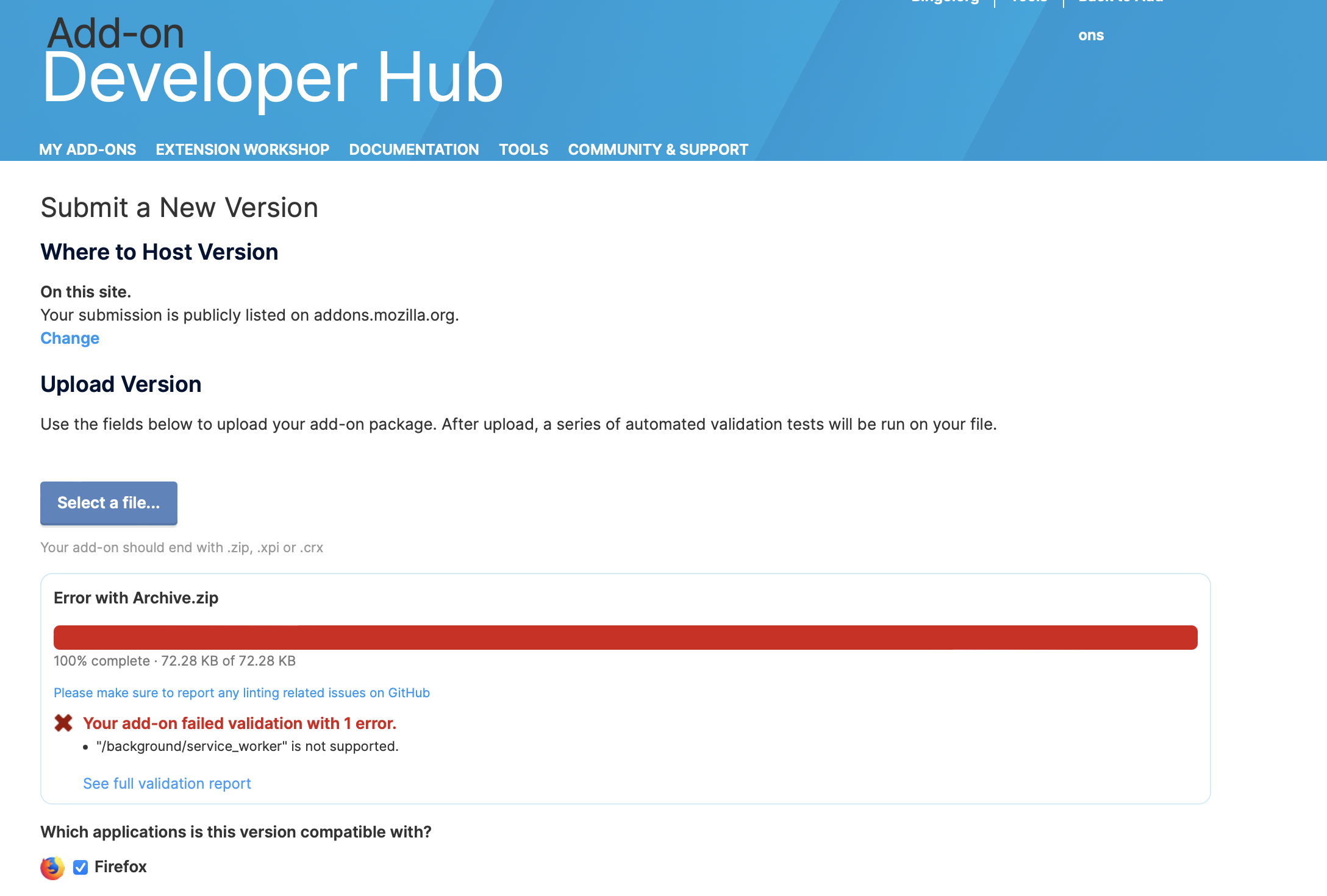Click the Firefox browser icon

click(x=52, y=868)
